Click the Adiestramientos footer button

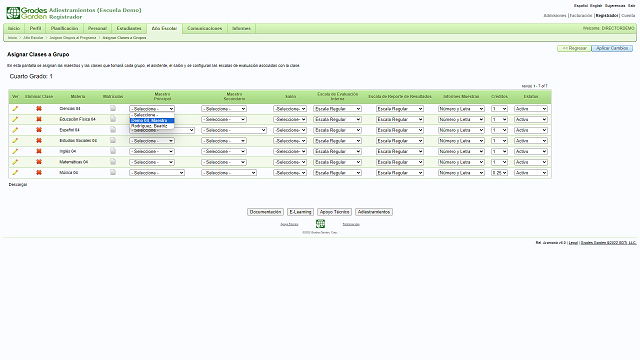[374, 212]
